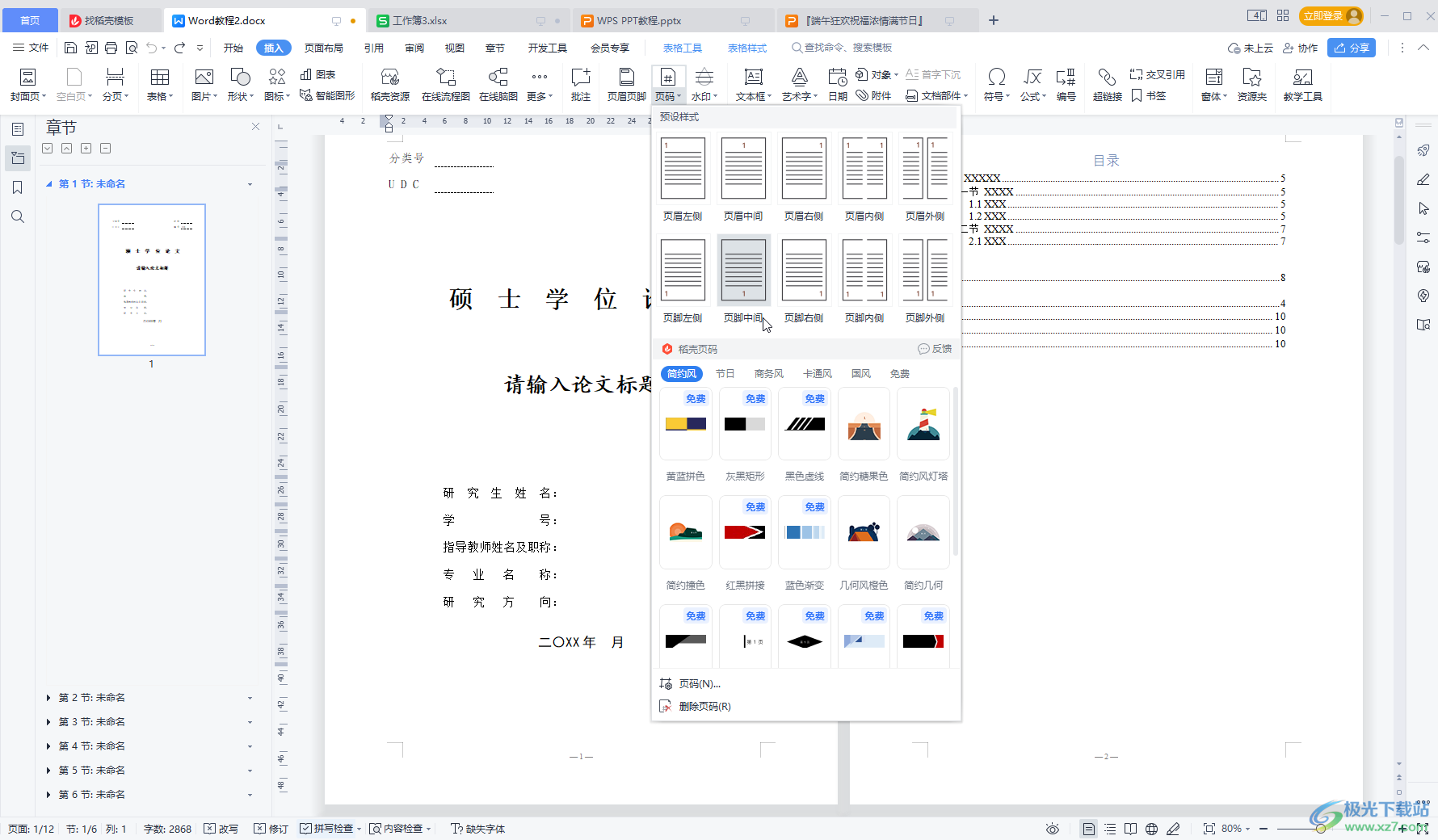Viewport: 1438px width, 840px height.
Task: Toggle revision mode (修订) in the status bar
Action: coord(271,829)
